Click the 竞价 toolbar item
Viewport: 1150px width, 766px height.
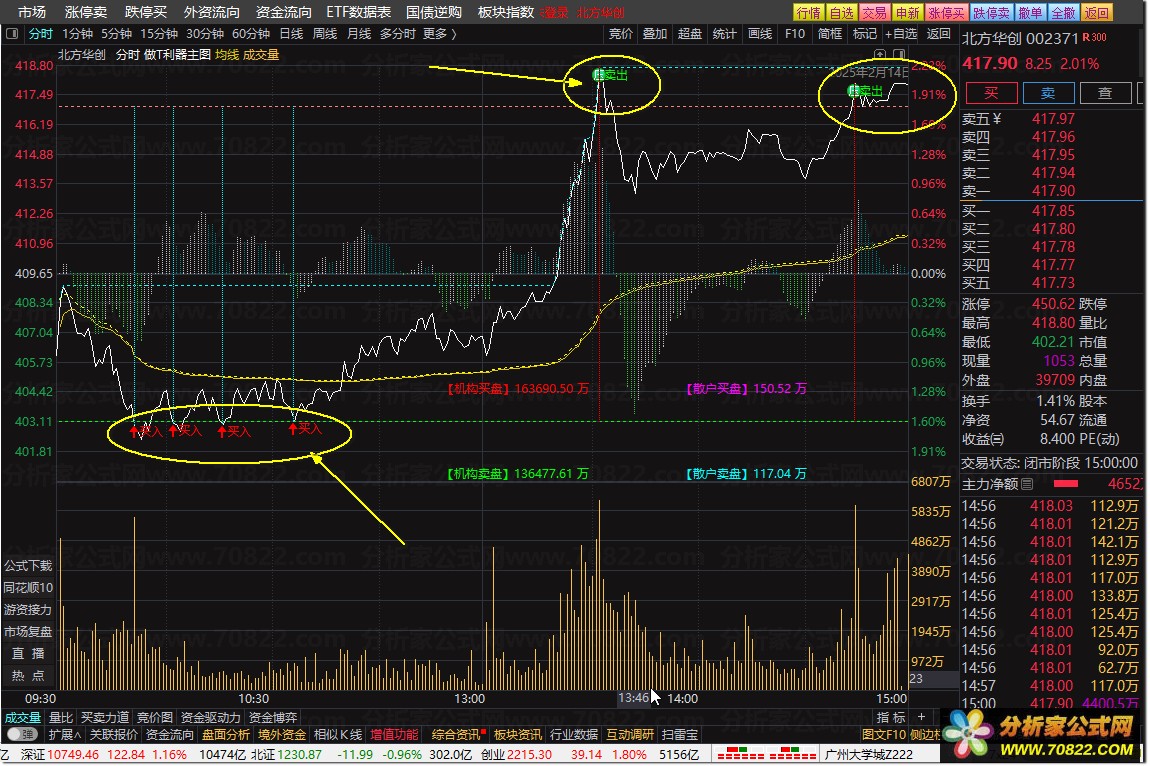click(x=620, y=34)
